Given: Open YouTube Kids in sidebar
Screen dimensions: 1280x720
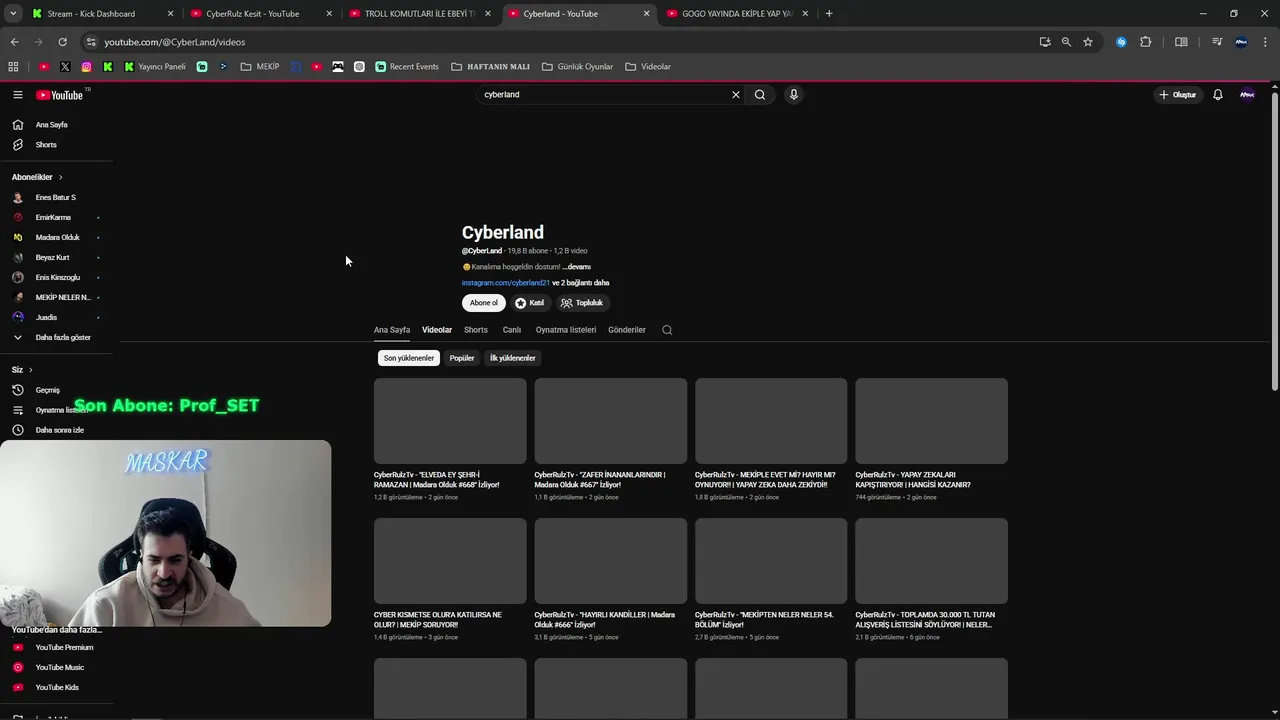Looking at the screenshot, I should [57, 687].
